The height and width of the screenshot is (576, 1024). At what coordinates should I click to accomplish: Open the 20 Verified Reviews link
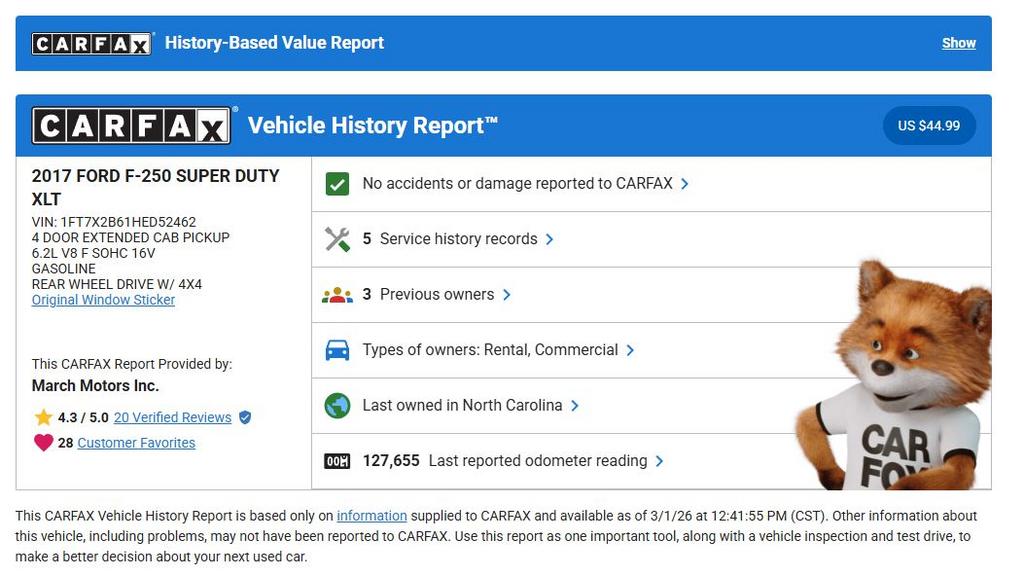pyautogui.click(x=172, y=418)
